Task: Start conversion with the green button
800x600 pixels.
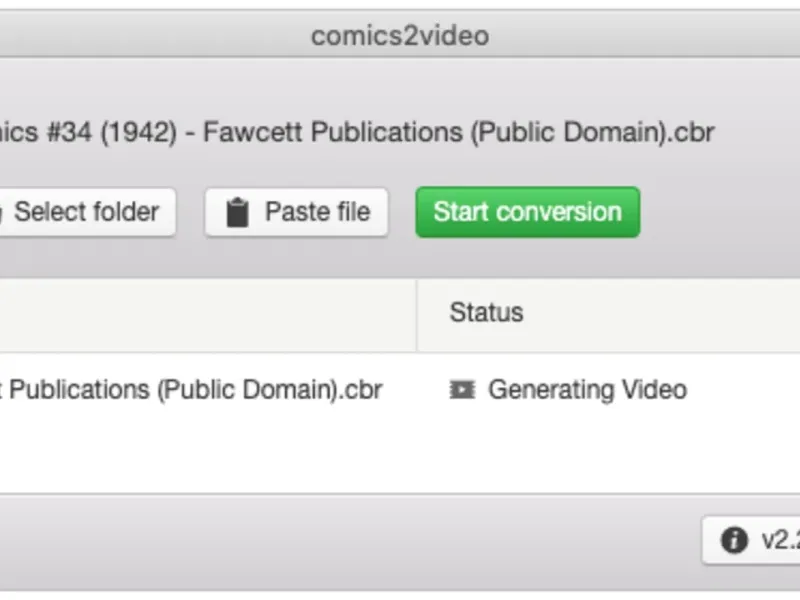Action: point(527,212)
